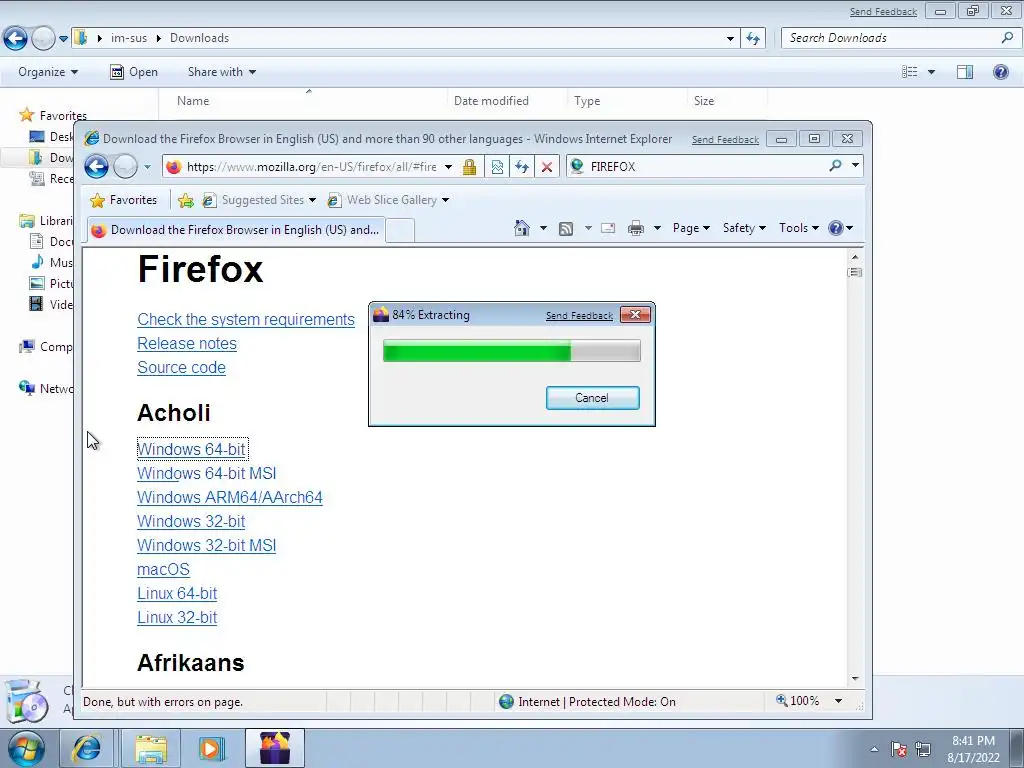Viewport: 1024px width, 768px height.
Task: Click Read mail icon in IE toolbar
Action: tap(608, 228)
